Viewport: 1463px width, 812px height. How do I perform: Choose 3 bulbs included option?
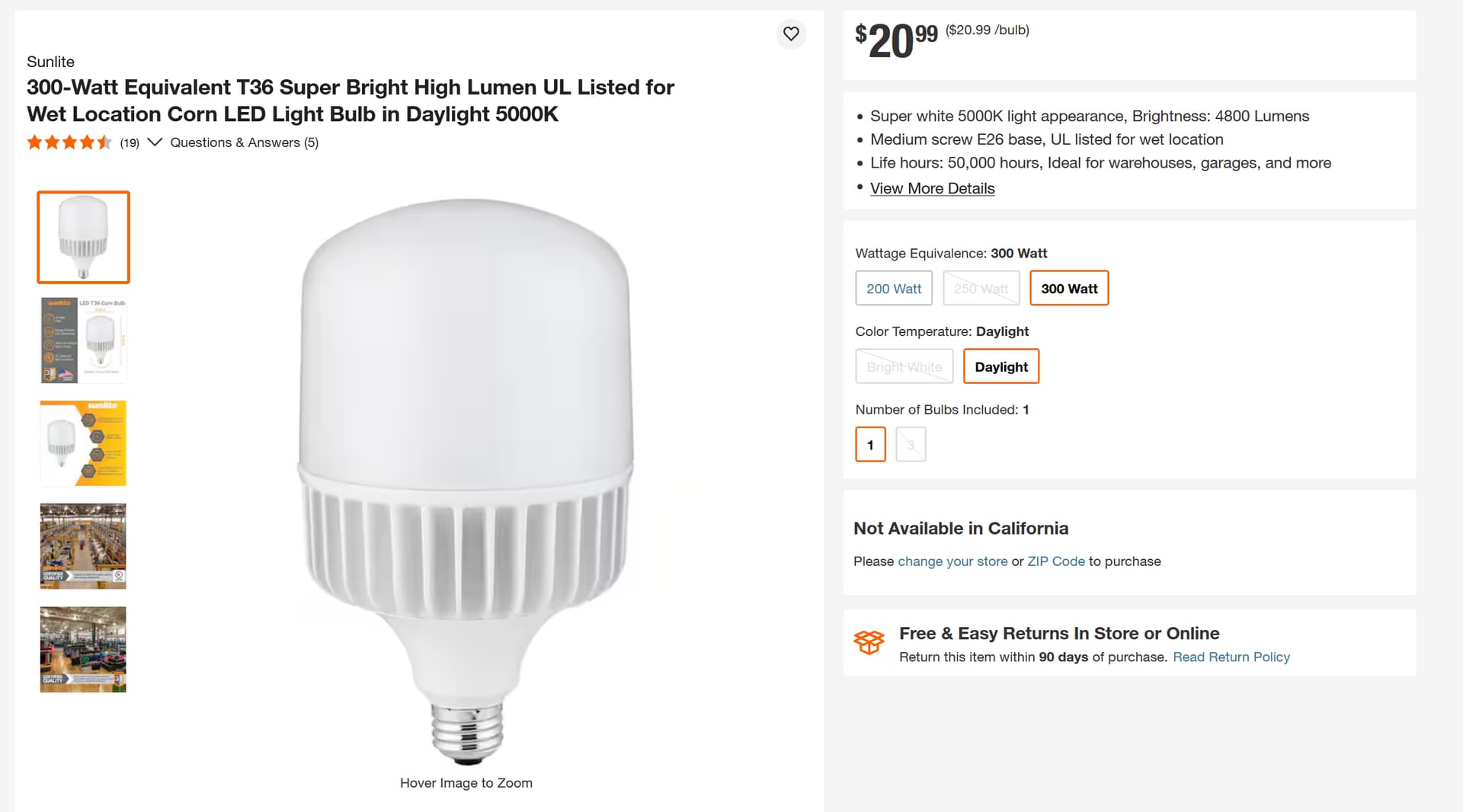[x=911, y=445]
